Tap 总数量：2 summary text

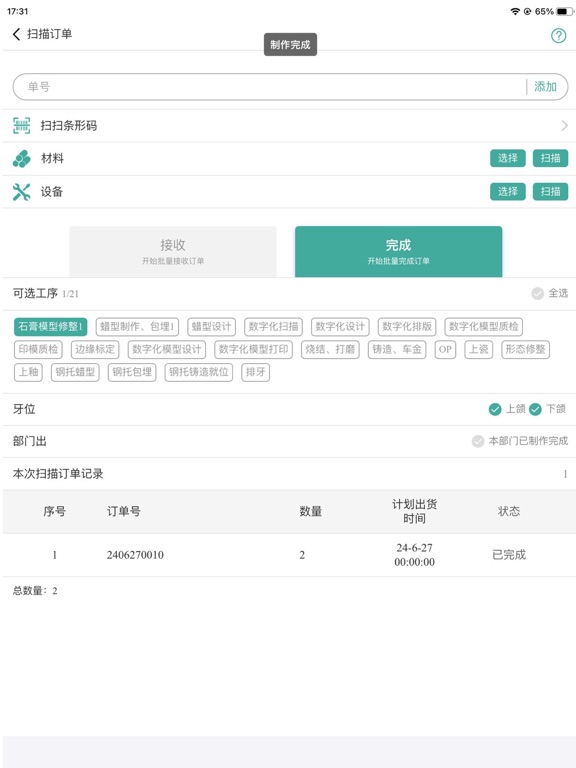(x=35, y=591)
